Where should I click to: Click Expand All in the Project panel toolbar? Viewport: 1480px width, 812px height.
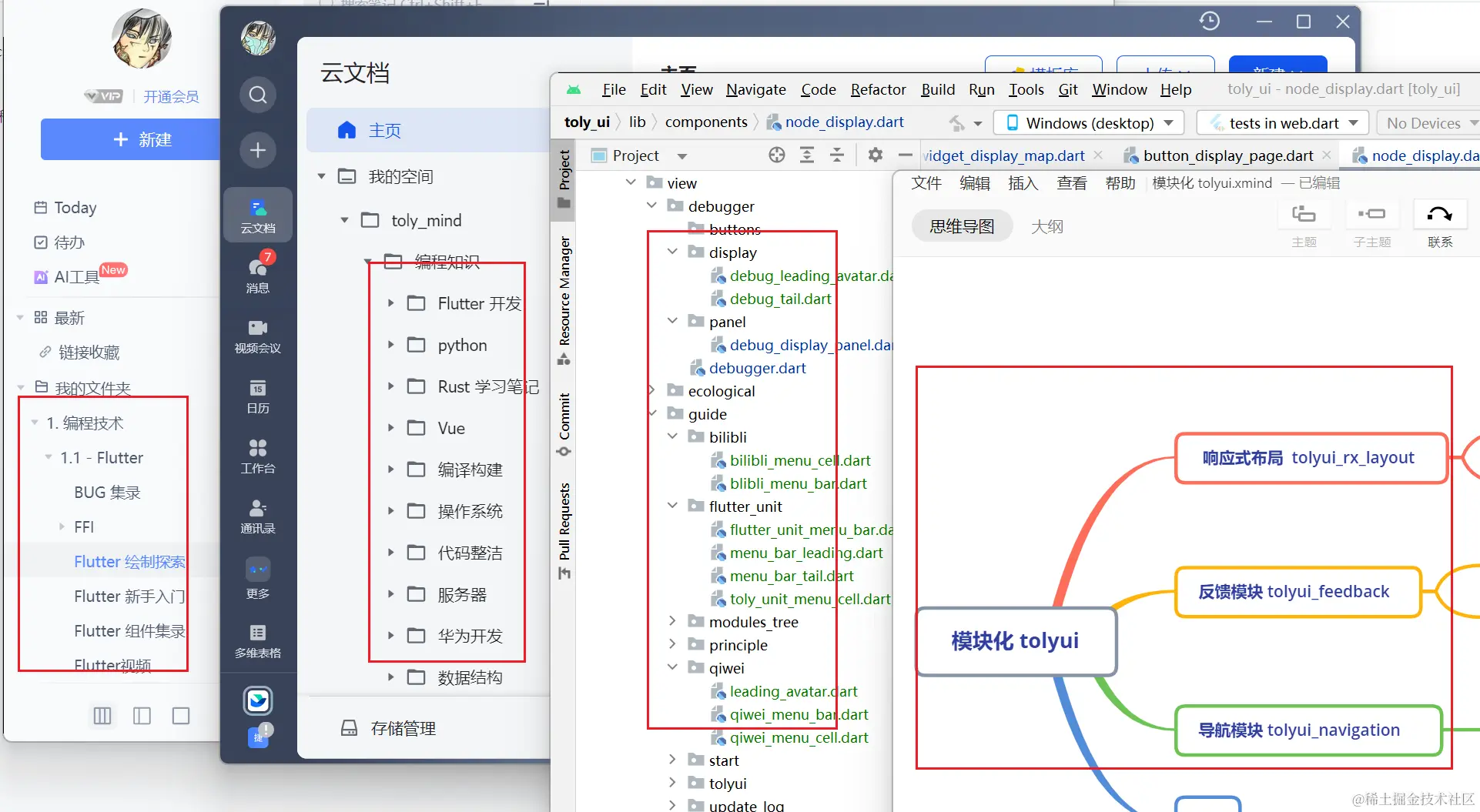point(807,155)
